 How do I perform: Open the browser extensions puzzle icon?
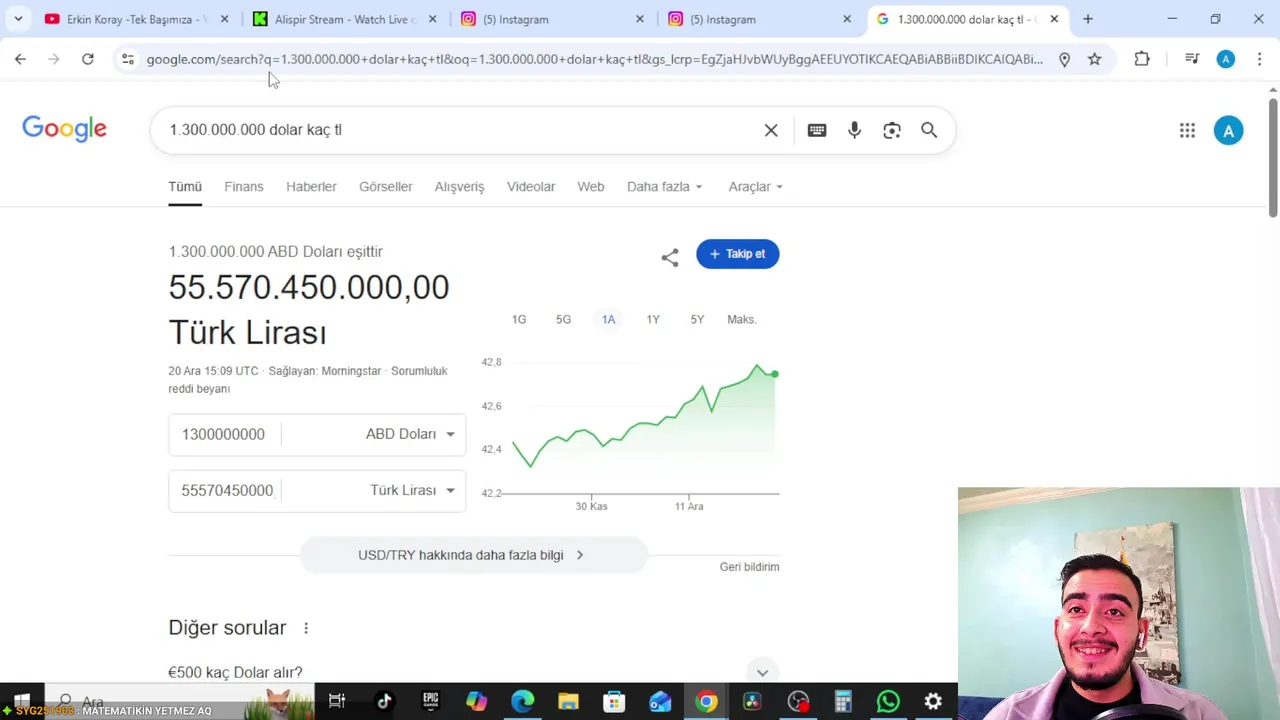click(x=1142, y=59)
